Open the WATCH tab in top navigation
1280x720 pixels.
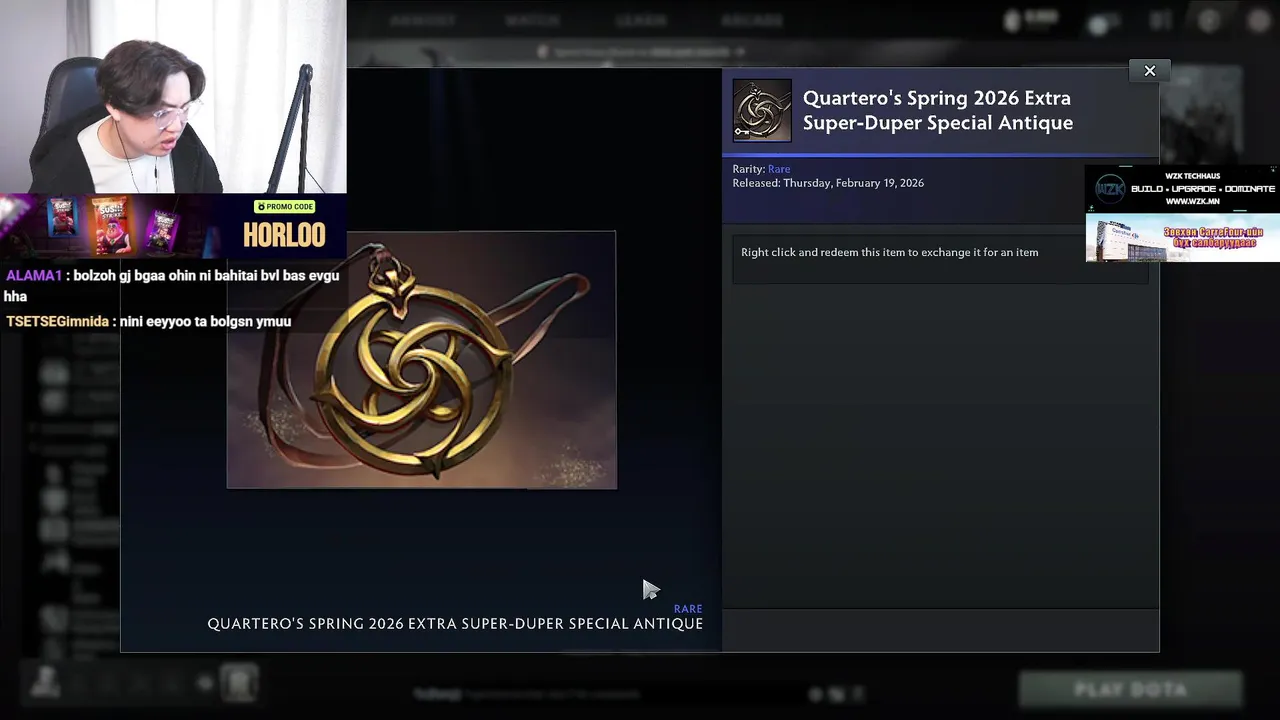coord(532,20)
